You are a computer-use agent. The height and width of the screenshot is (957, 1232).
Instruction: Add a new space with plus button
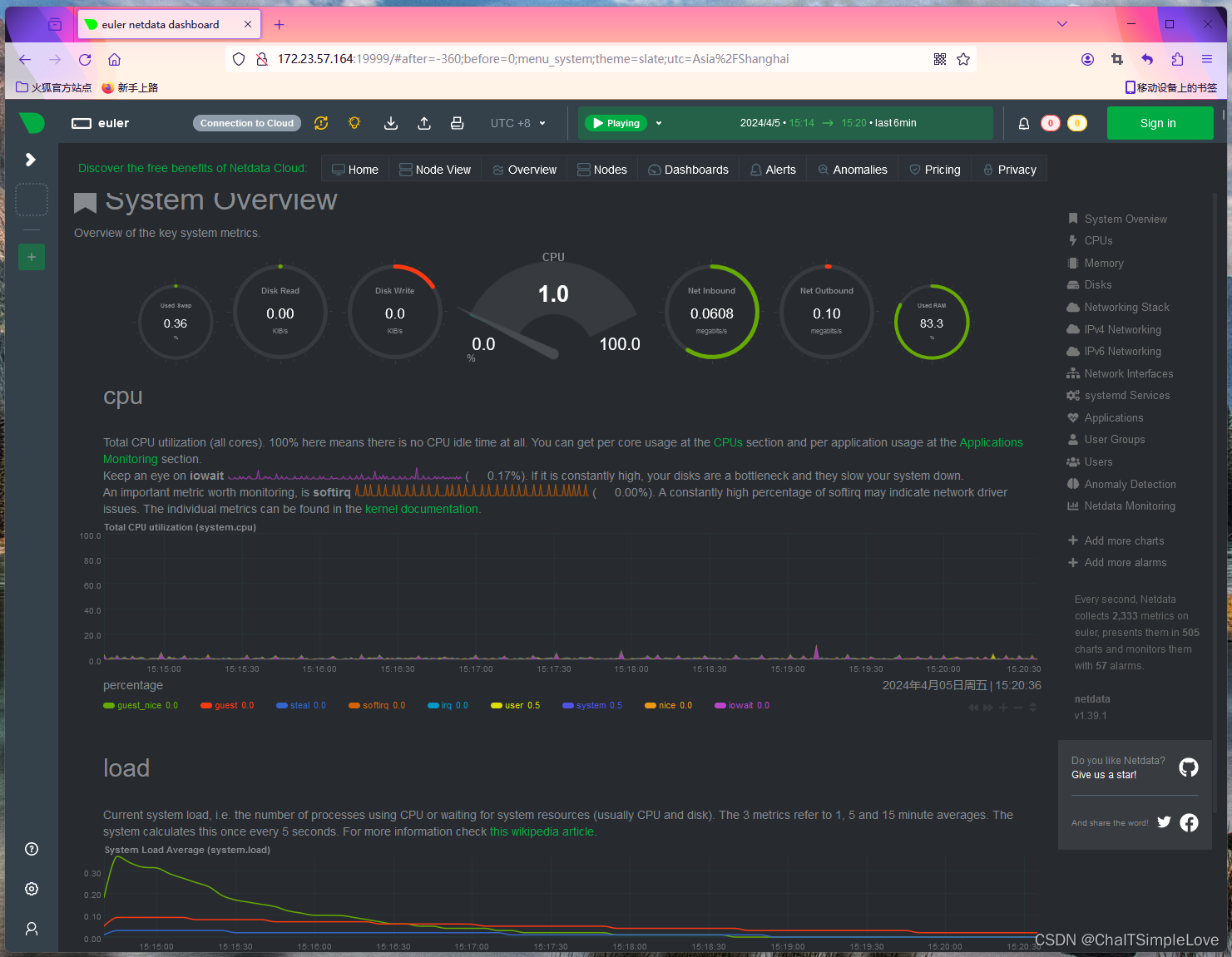tap(32, 257)
